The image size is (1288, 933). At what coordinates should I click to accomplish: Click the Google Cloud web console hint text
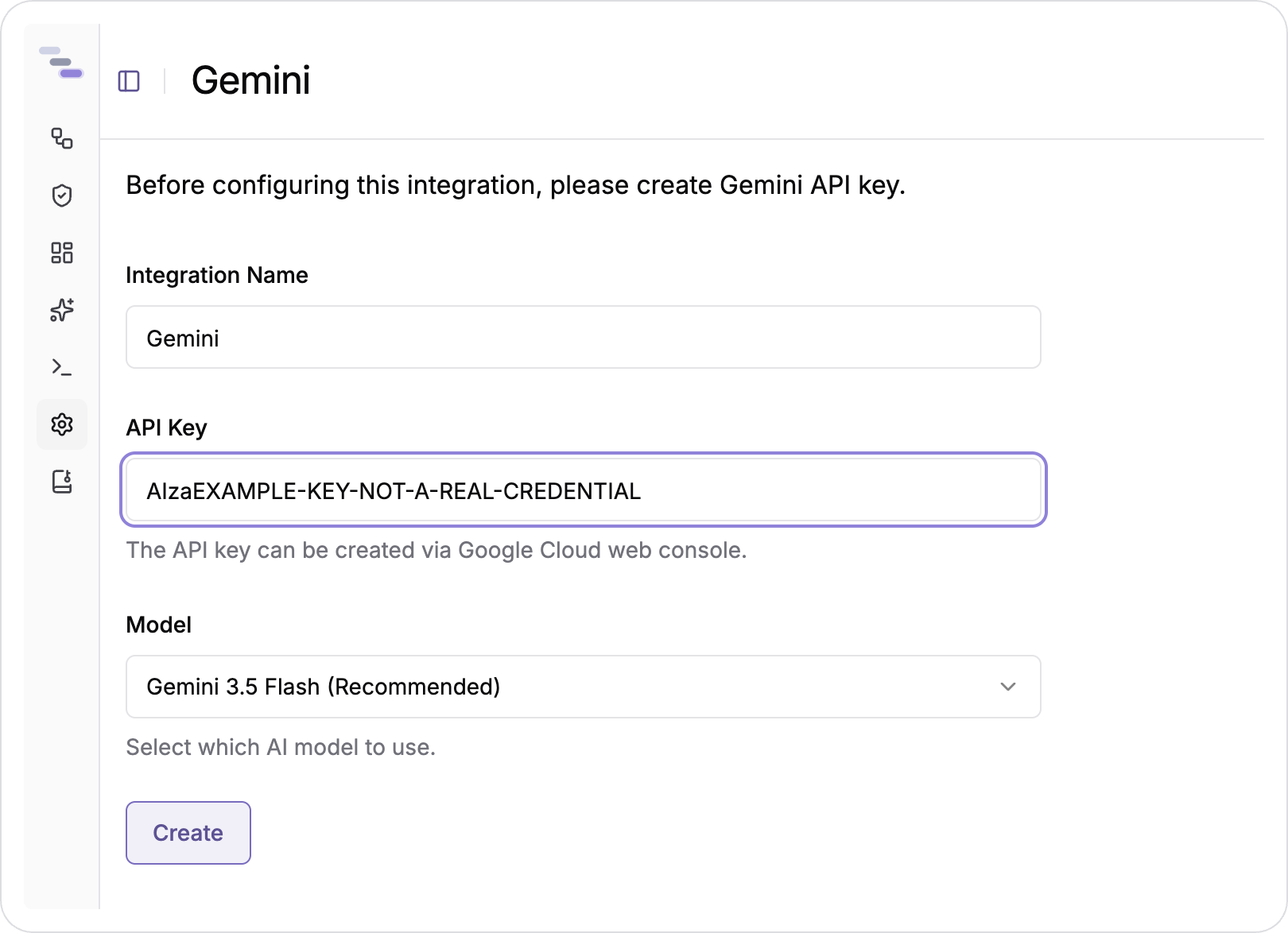[x=436, y=550]
